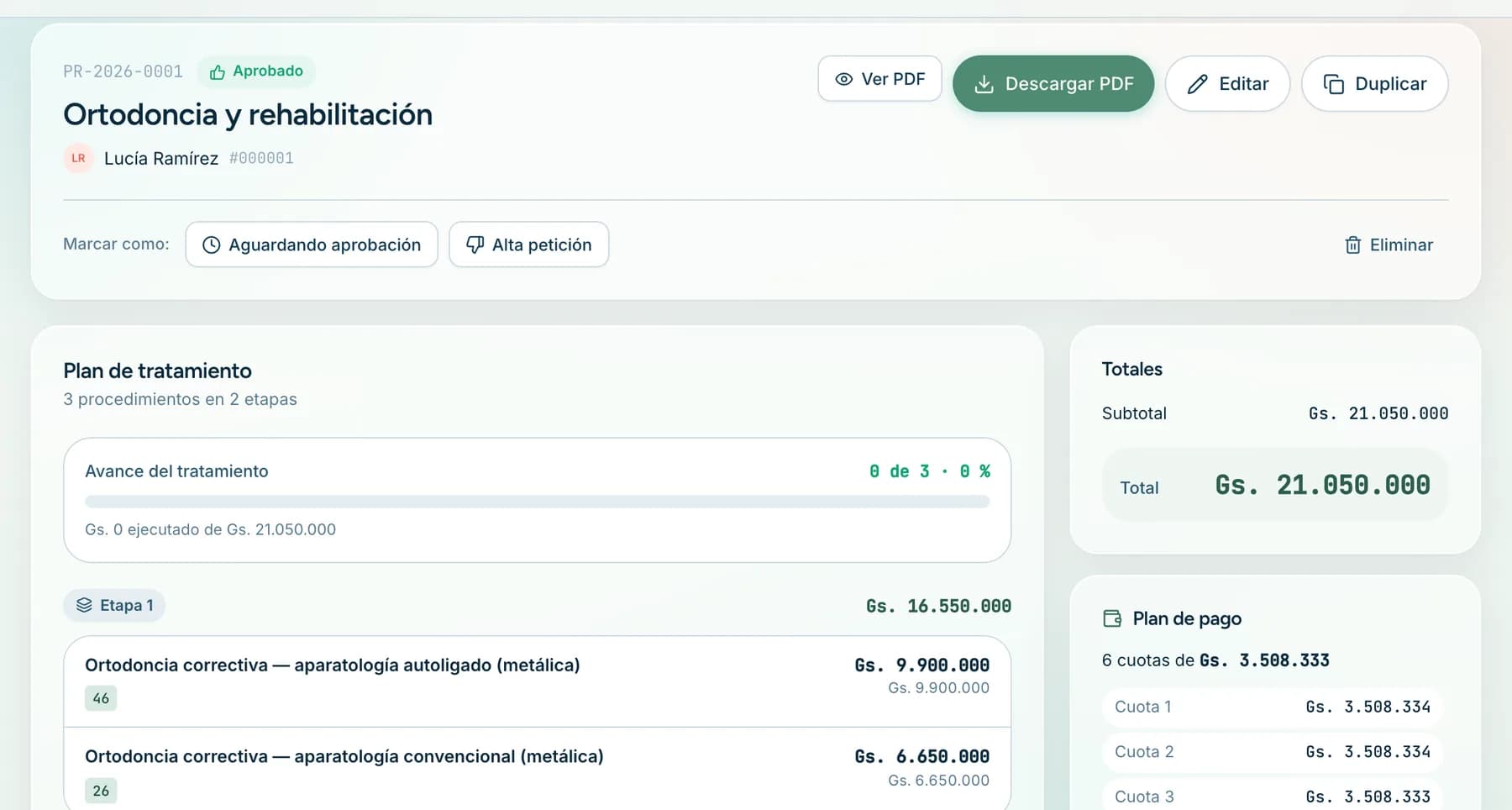Click the clock icon on Aguardando aprobación
This screenshot has width=1512, height=810.
point(212,245)
